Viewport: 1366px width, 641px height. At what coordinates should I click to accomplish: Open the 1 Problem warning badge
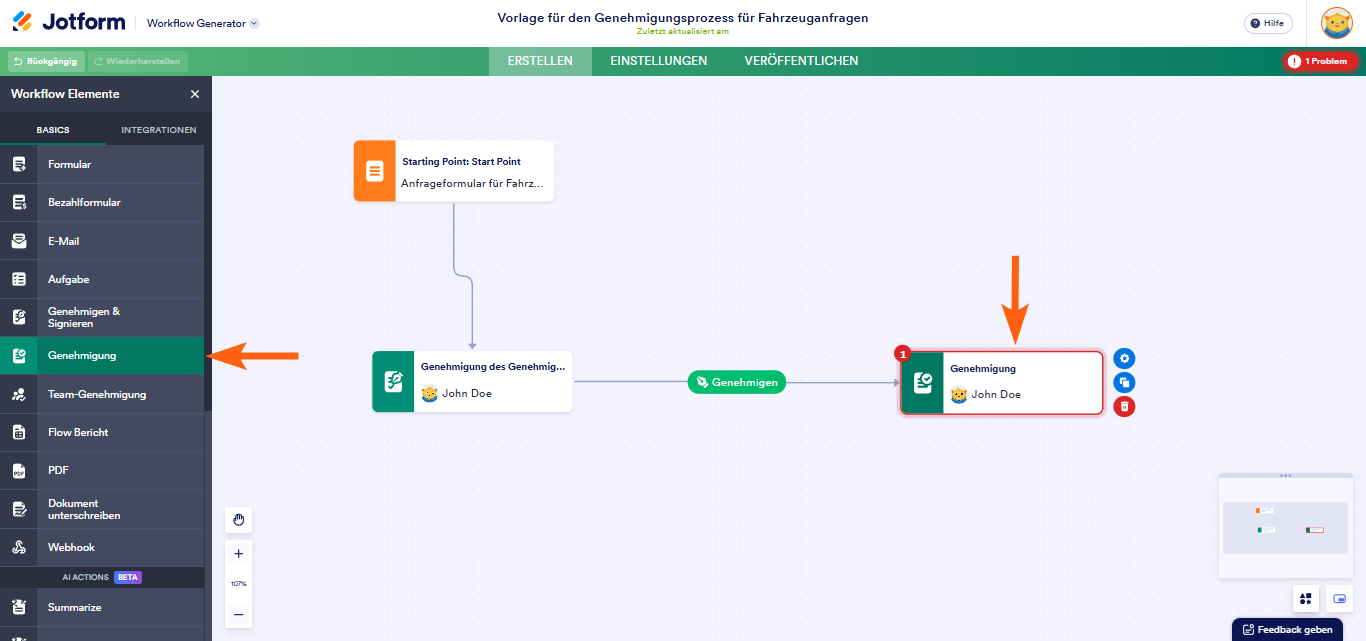1321,61
